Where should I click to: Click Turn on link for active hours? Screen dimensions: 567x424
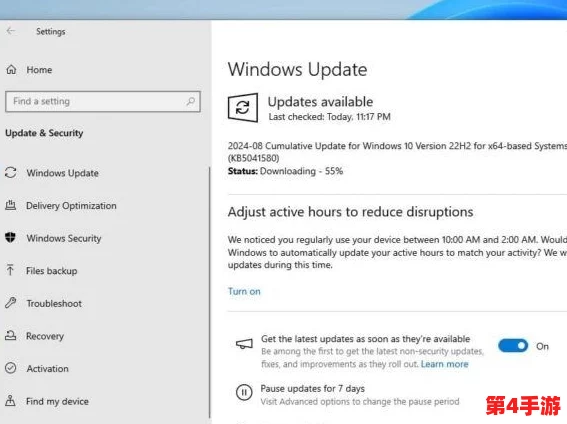pyautogui.click(x=244, y=291)
